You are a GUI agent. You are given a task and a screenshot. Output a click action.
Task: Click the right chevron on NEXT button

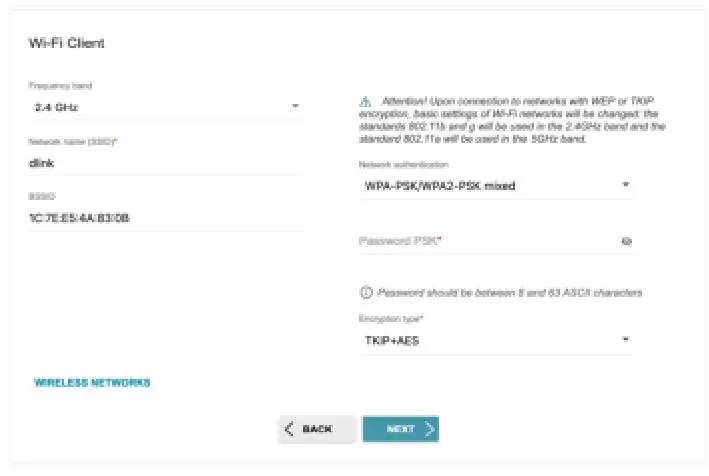429,429
